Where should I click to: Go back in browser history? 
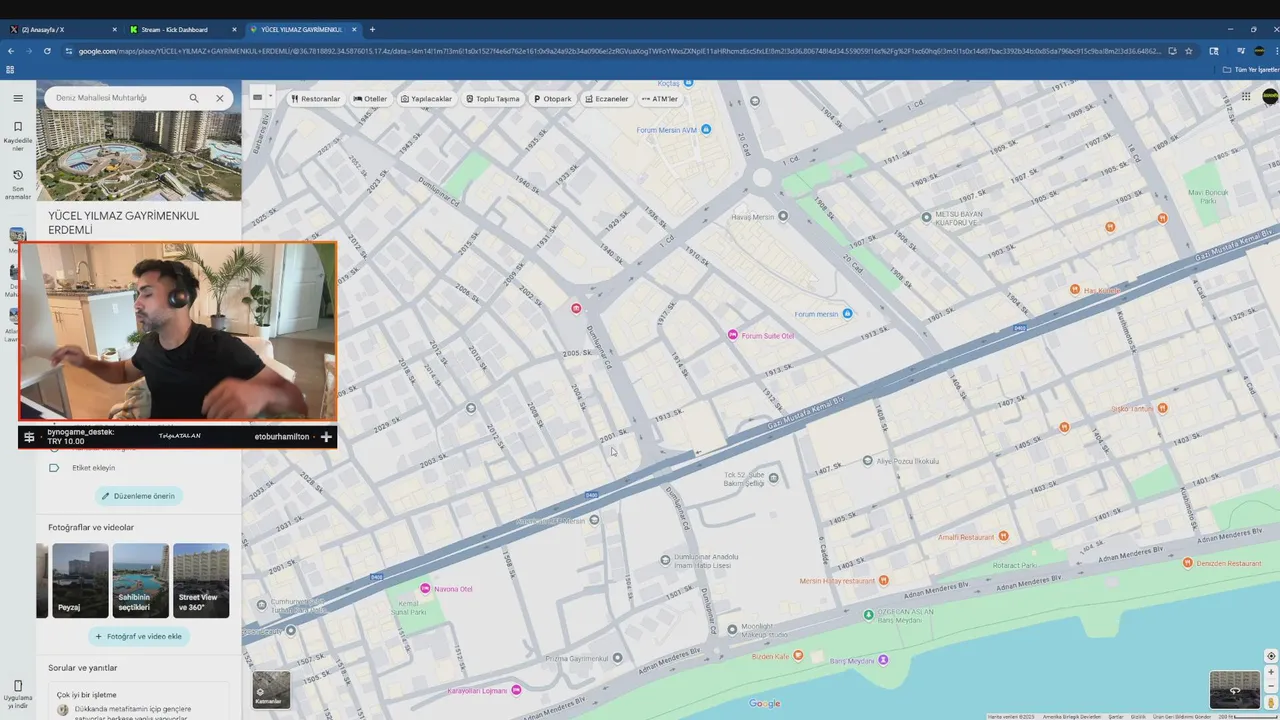(x=11, y=51)
